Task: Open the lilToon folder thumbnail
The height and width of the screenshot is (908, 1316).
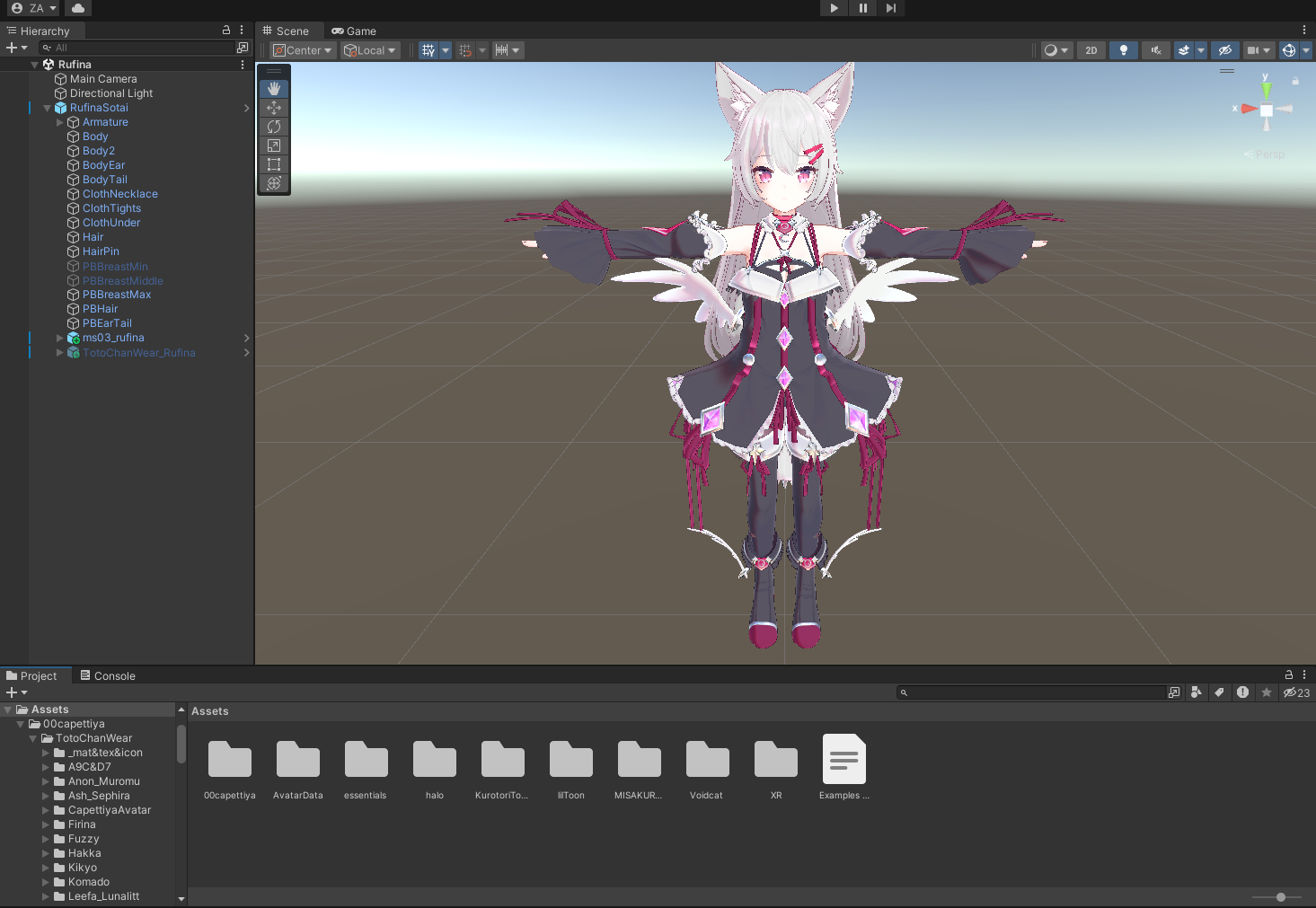Action: pos(571,761)
